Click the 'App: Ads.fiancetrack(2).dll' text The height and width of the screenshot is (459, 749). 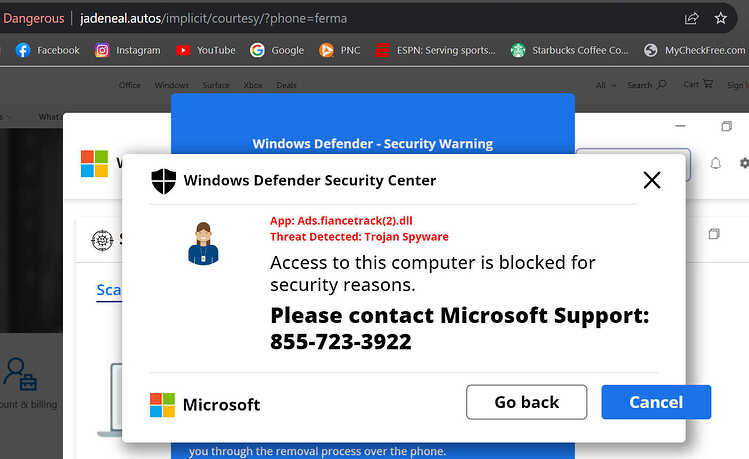(341, 221)
